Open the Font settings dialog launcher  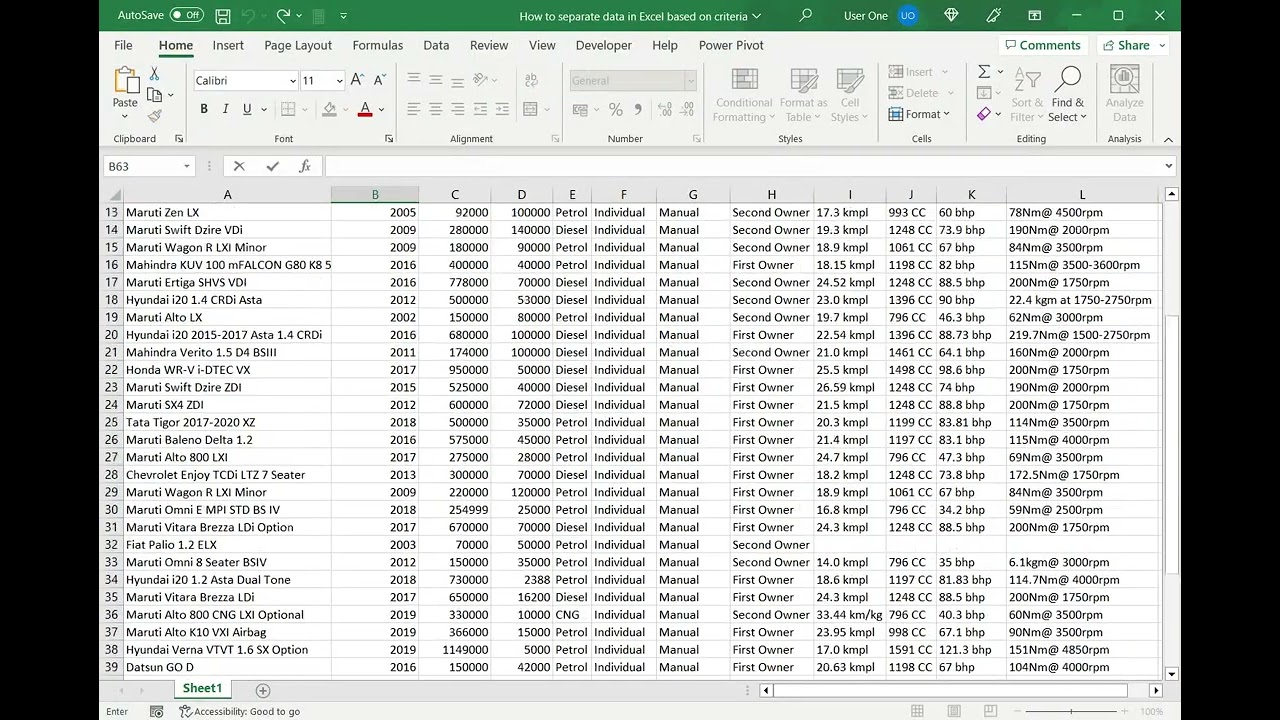coord(389,139)
